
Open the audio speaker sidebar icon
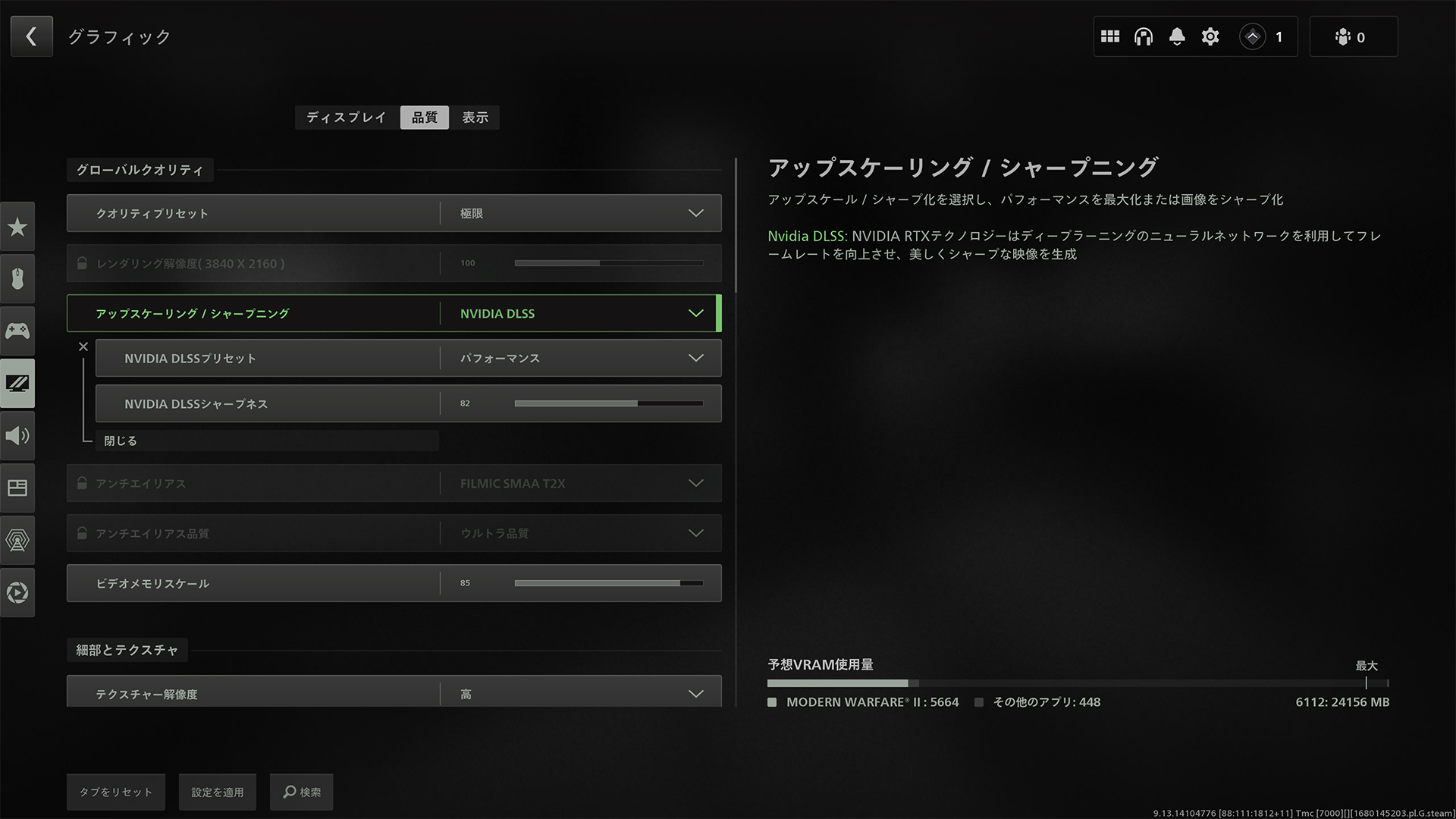tap(17, 435)
